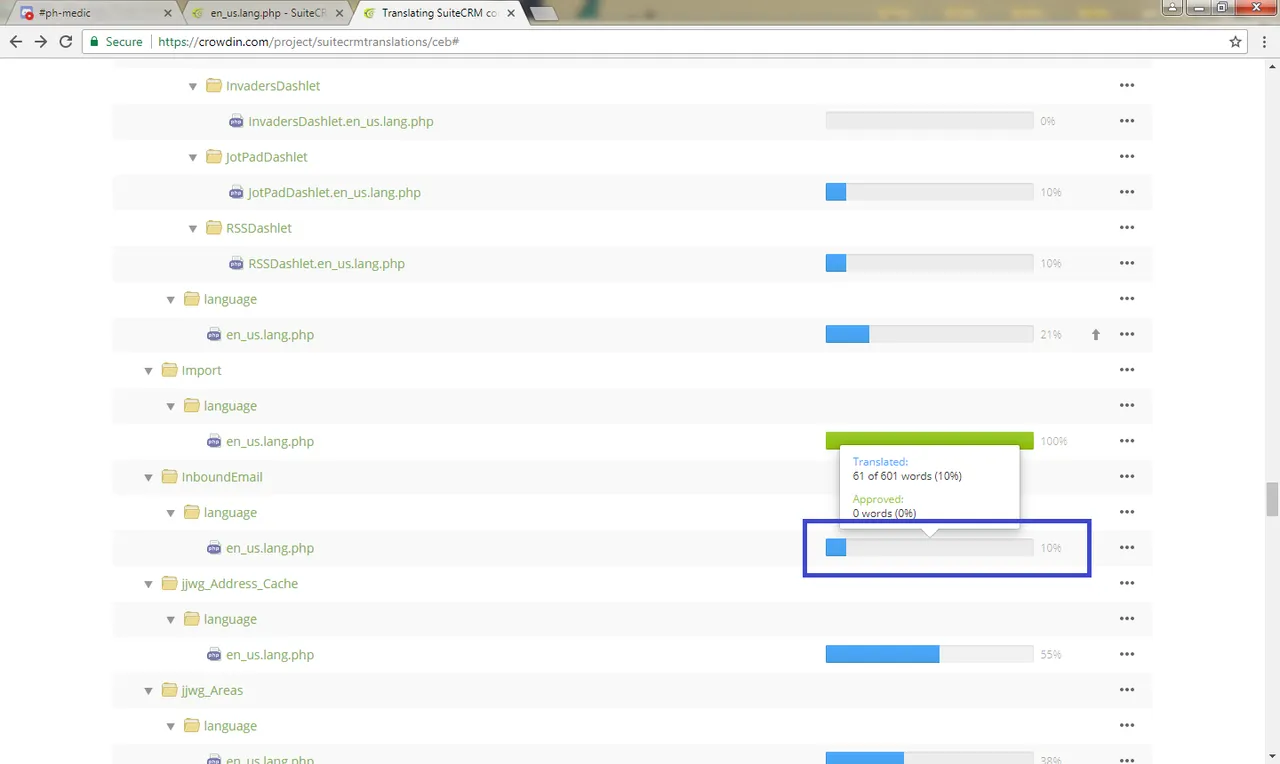Open a new browser tab
1280x764 pixels.
pyautogui.click(x=543, y=14)
